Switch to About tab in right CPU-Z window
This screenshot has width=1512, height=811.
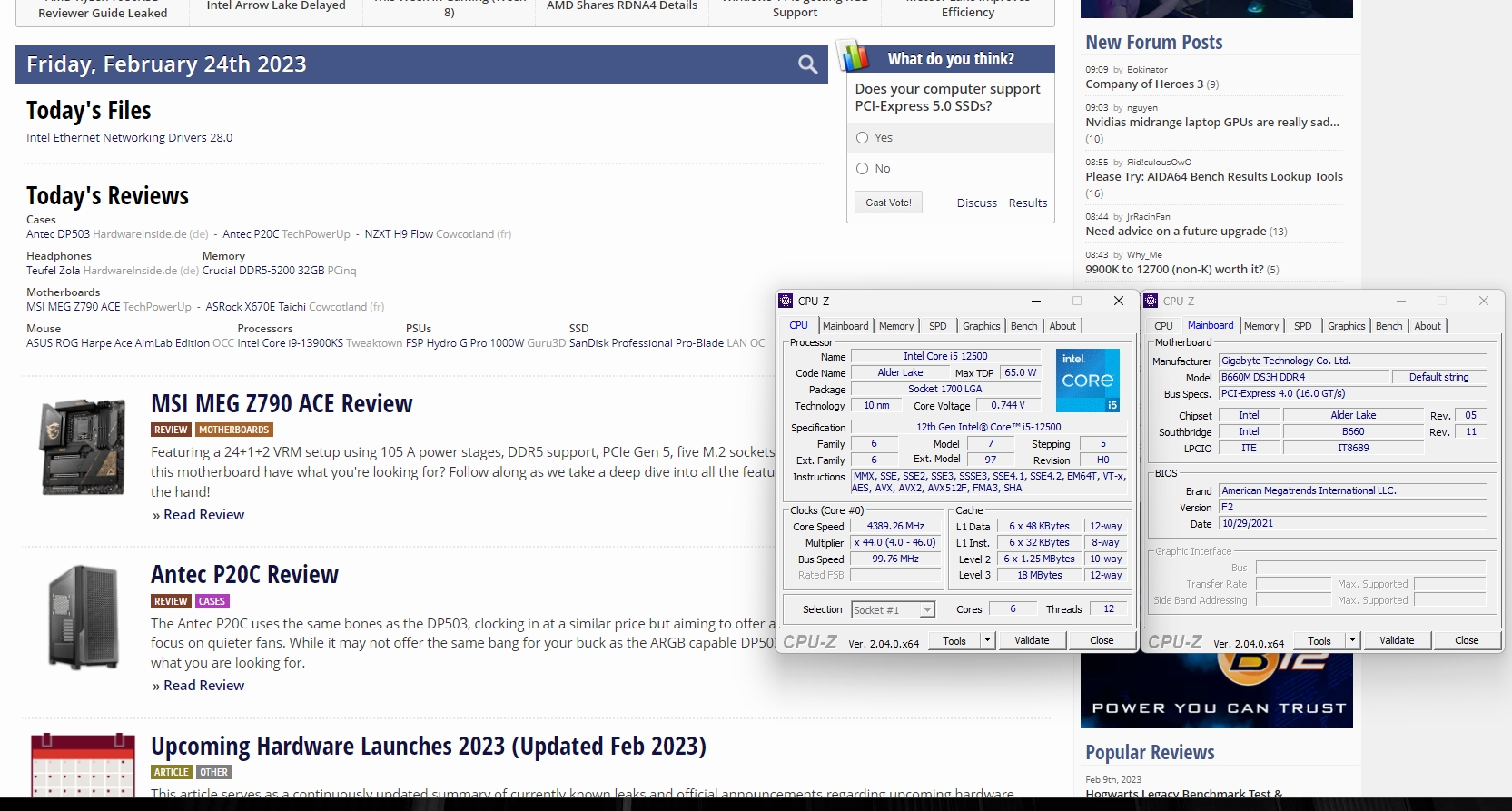click(x=1428, y=326)
